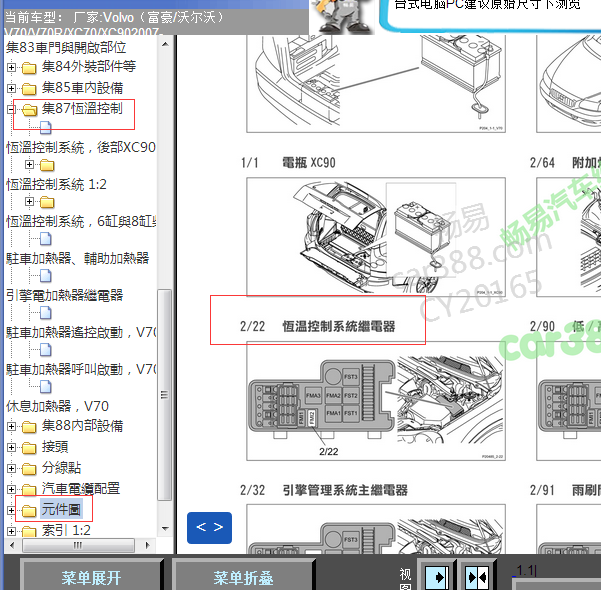Image resolution: width=601 pixels, height=590 pixels.
Task: Expand the 集84外裝部件等 tree node
Action: pos(11,68)
